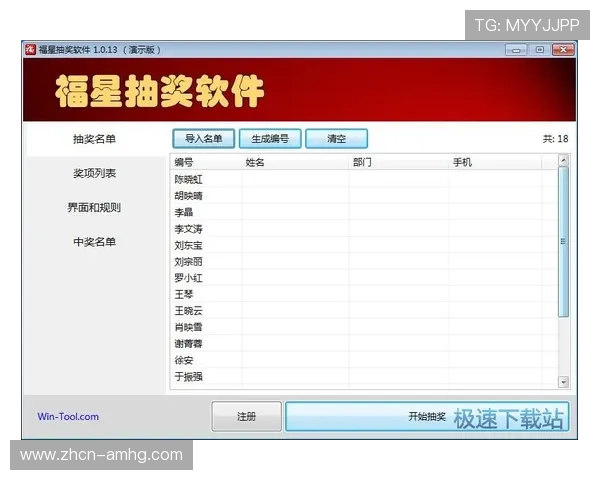Click the 手机 column header

coord(496,162)
